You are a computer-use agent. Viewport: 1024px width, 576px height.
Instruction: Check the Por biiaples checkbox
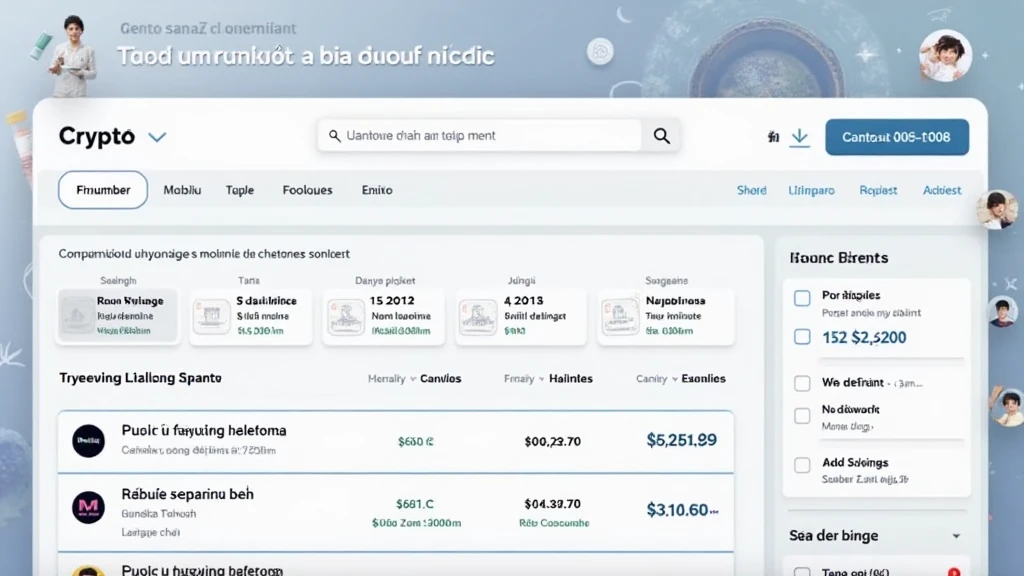[802, 298]
